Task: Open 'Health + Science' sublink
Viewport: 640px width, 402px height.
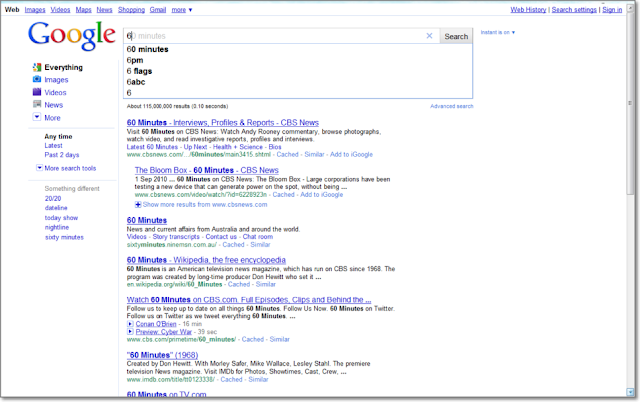Action: (238, 147)
